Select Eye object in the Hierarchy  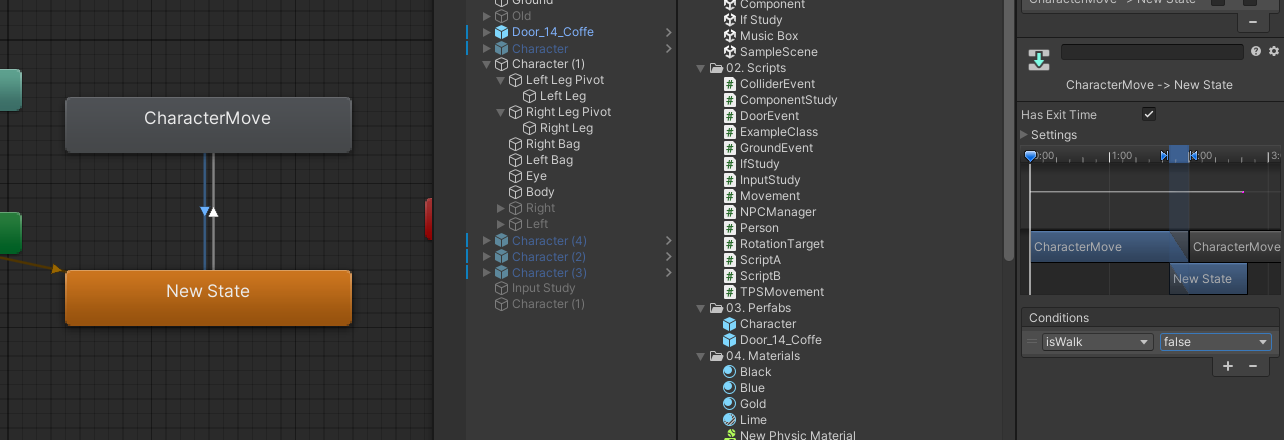pos(536,176)
